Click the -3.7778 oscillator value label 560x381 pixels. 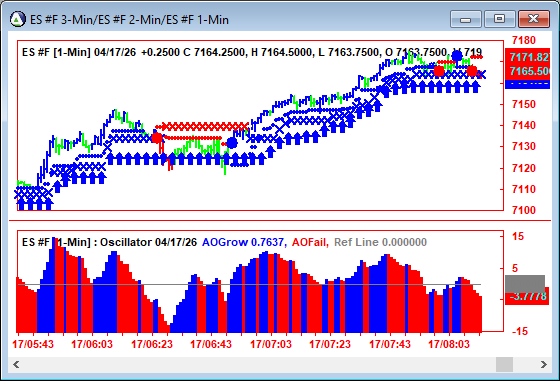pos(528,297)
